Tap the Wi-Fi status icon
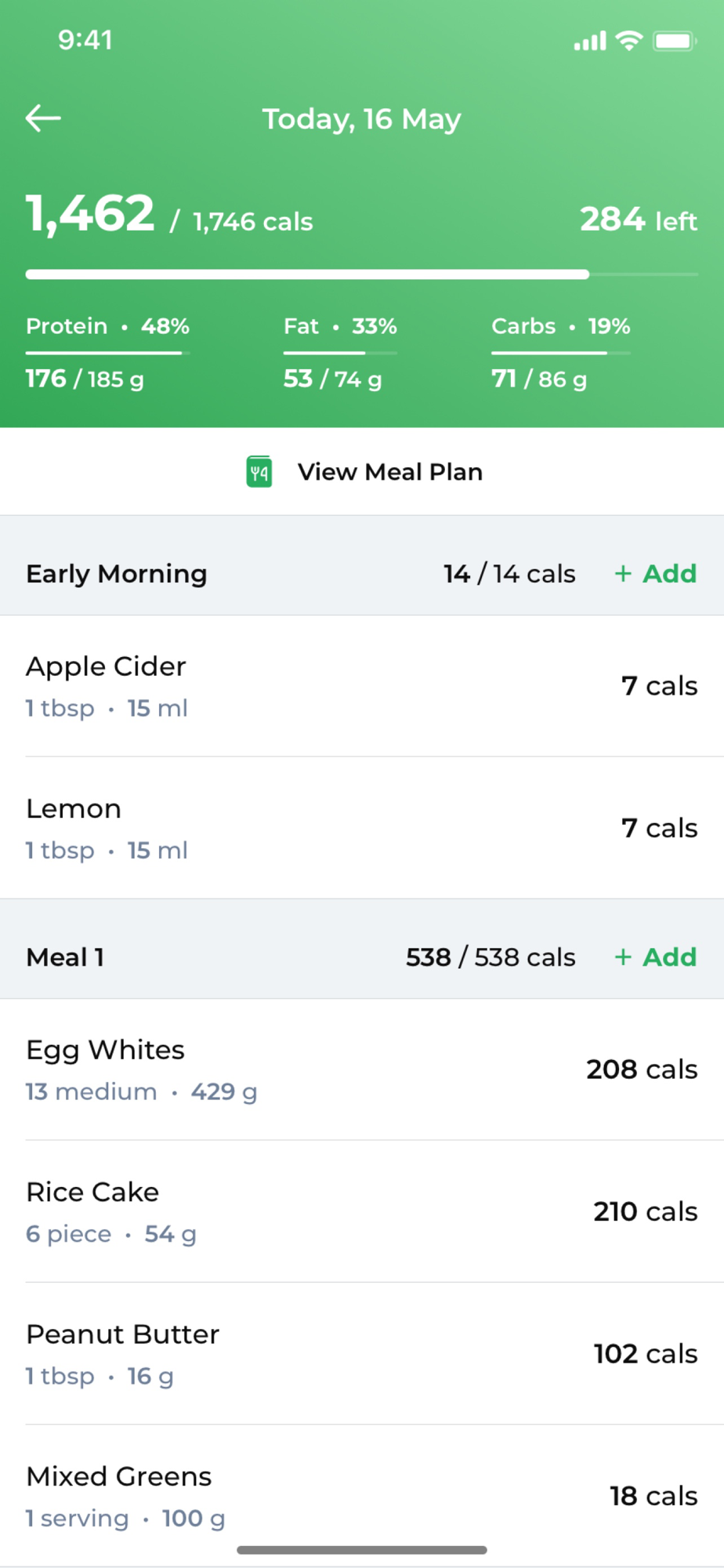Screen dimensions: 724x1568 (629, 41)
